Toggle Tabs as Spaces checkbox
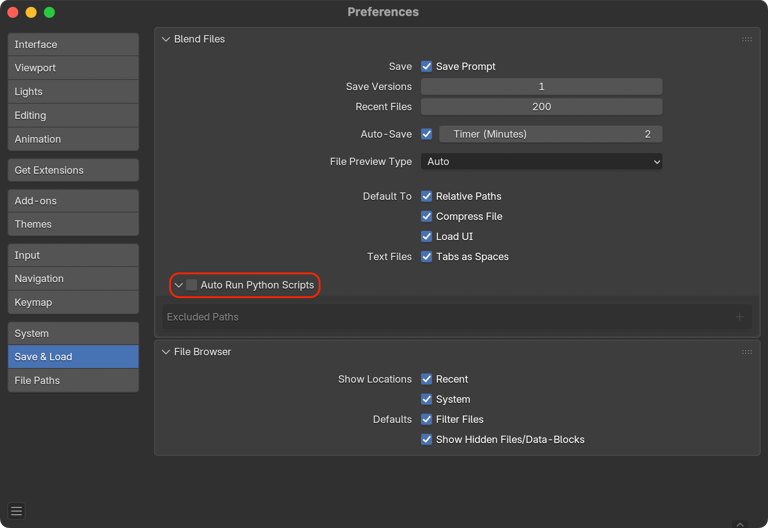The width and height of the screenshot is (768, 528). pyautogui.click(x=427, y=256)
